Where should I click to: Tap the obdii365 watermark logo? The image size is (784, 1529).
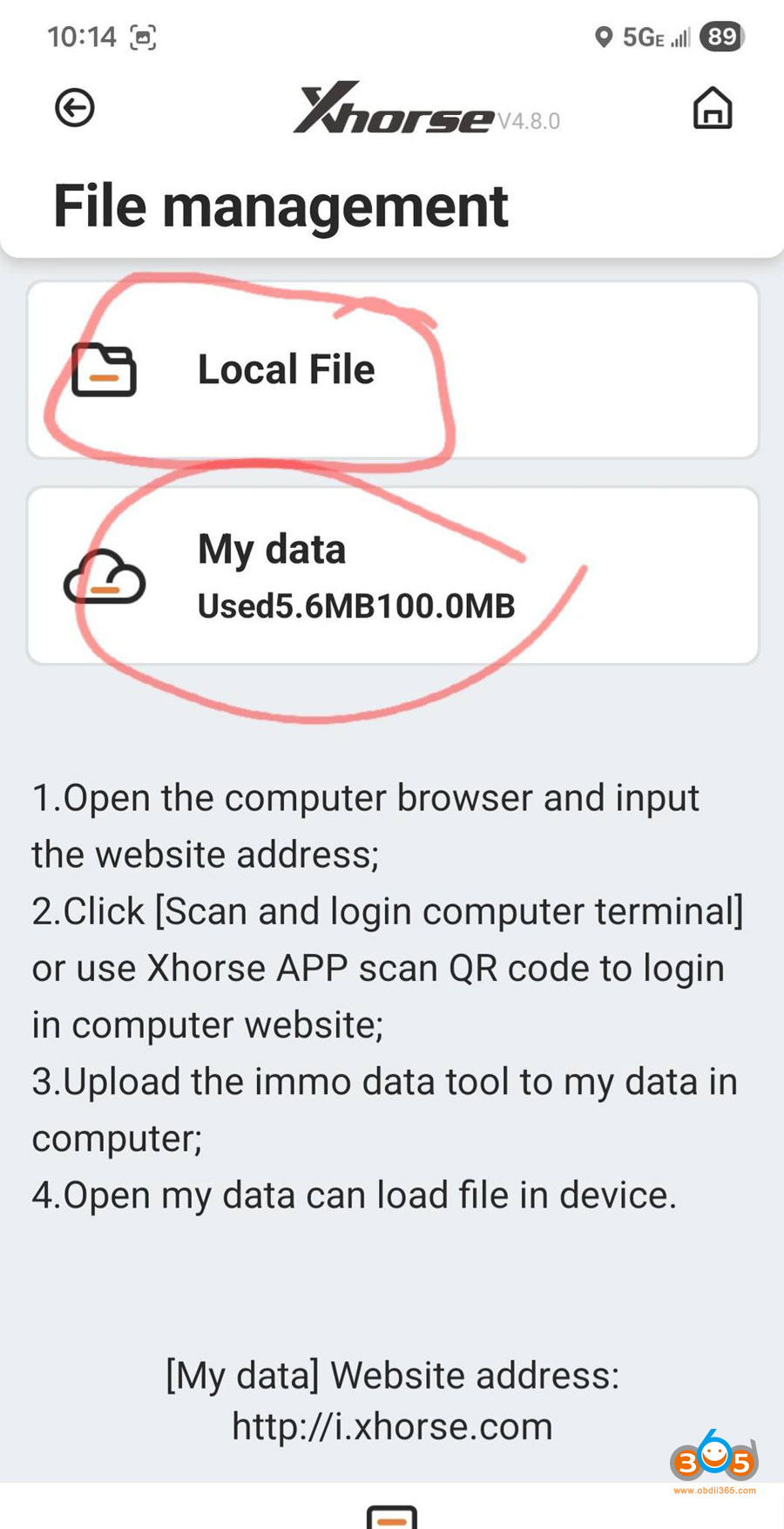point(713,1458)
